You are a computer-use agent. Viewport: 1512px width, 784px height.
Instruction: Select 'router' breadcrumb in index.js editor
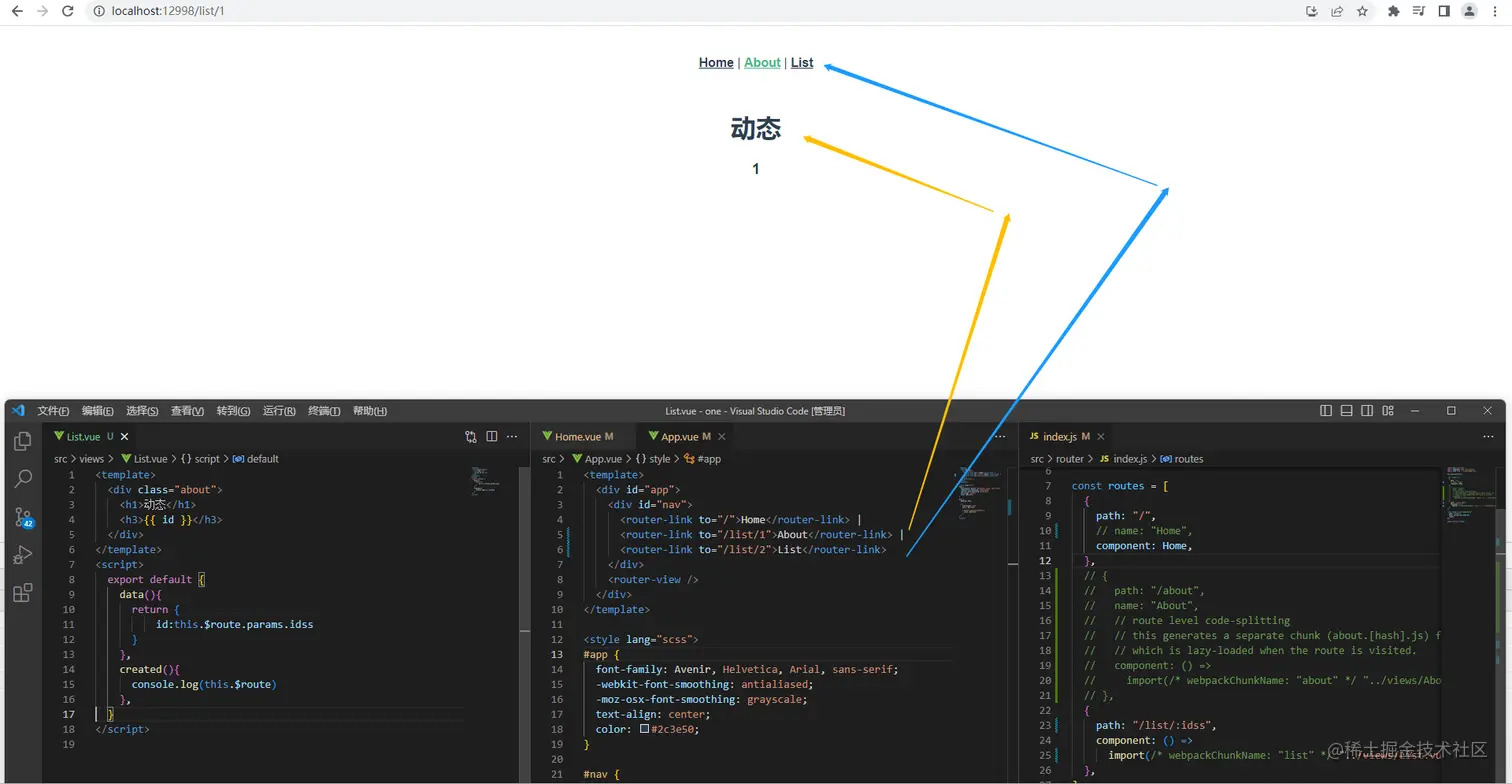[1070, 459]
